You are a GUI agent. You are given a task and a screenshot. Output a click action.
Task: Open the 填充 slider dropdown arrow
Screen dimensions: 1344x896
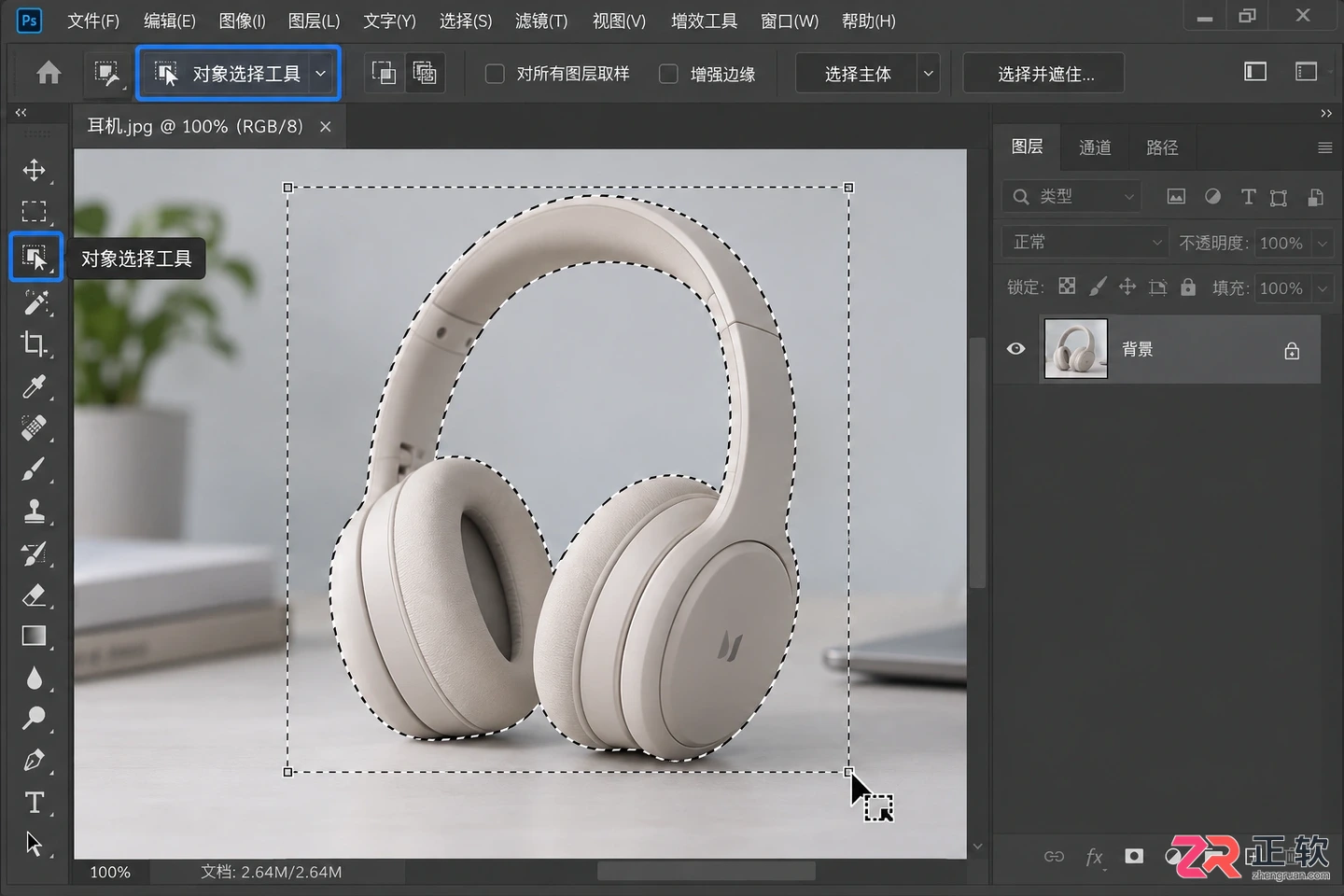point(1323,288)
